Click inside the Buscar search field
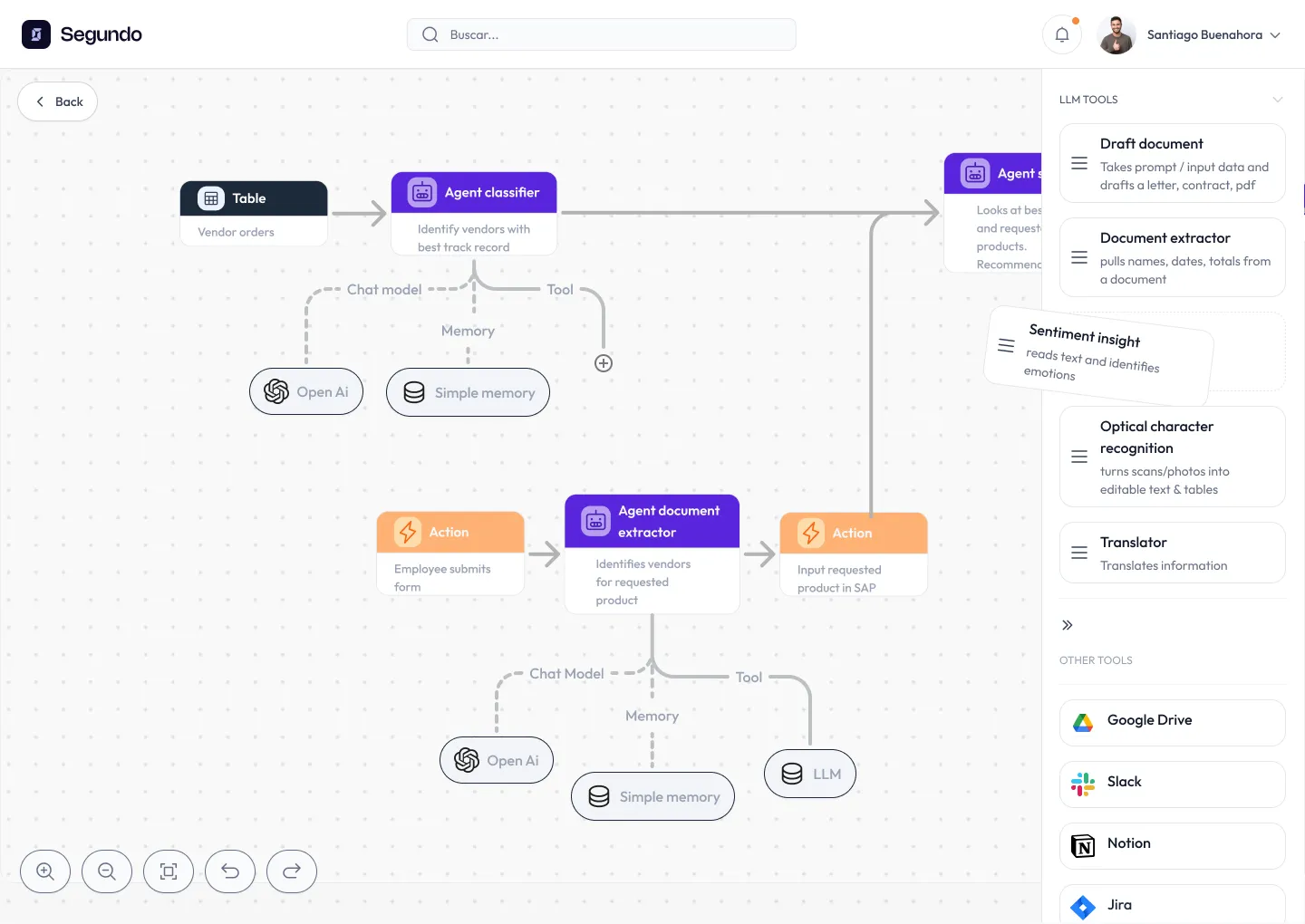 601,34
